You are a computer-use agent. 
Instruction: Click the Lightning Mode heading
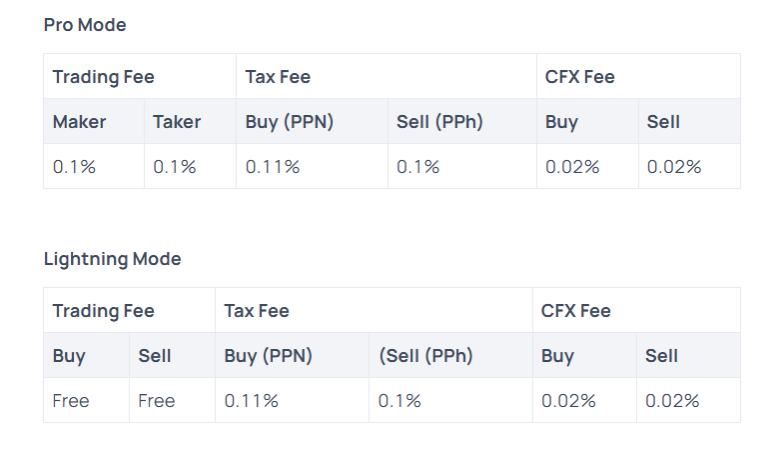tap(112, 259)
